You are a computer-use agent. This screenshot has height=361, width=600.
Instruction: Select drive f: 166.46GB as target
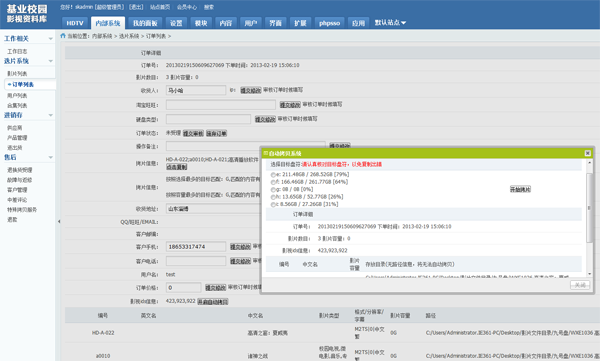click(x=273, y=182)
